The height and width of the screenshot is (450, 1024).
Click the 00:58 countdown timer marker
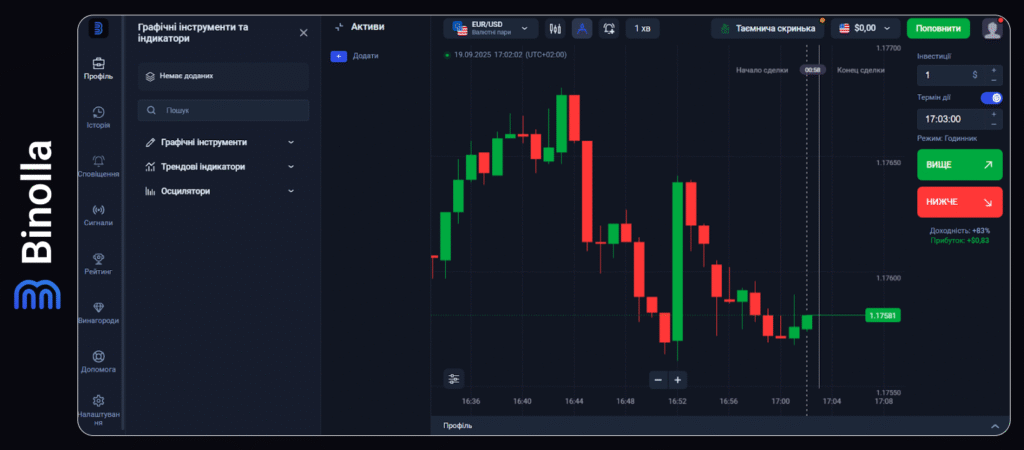tap(812, 70)
